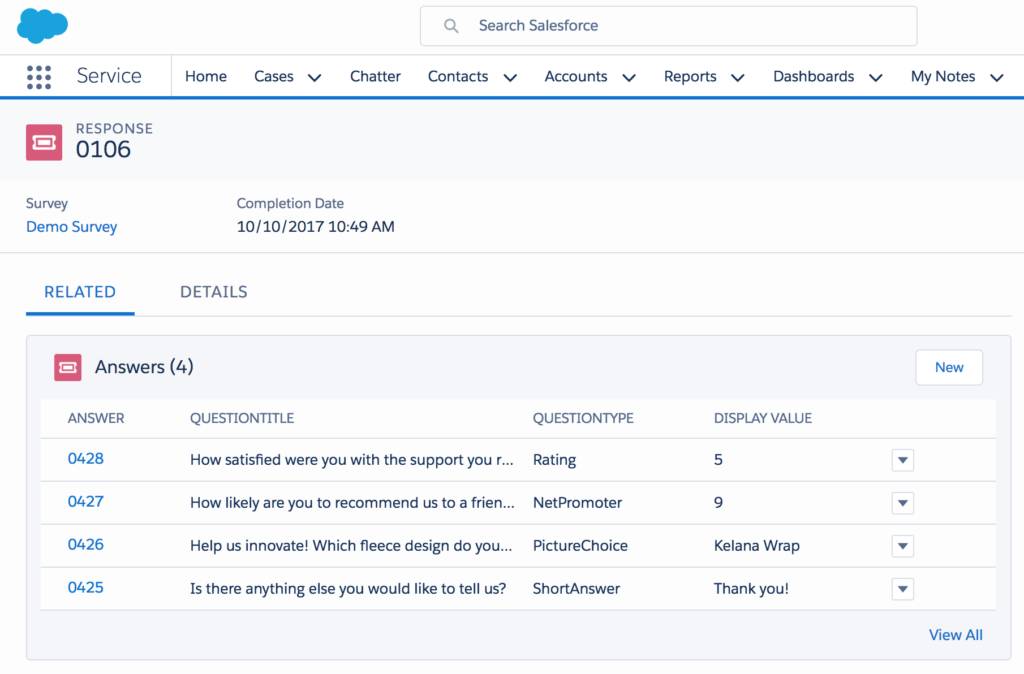This screenshot has height=674, width=1024.
Task: Open row actions menu for answer 0425
Action: coord(903,589)
